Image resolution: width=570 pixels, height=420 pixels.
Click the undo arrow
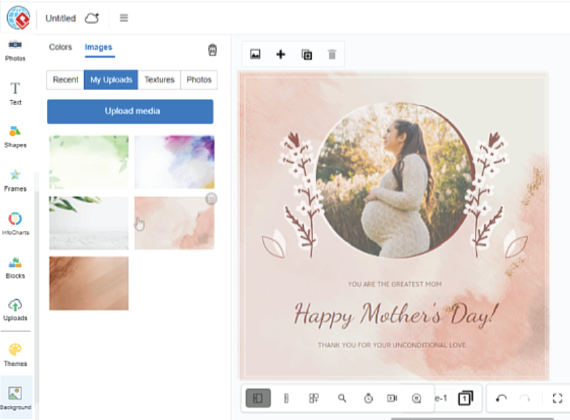coord(501,399)
